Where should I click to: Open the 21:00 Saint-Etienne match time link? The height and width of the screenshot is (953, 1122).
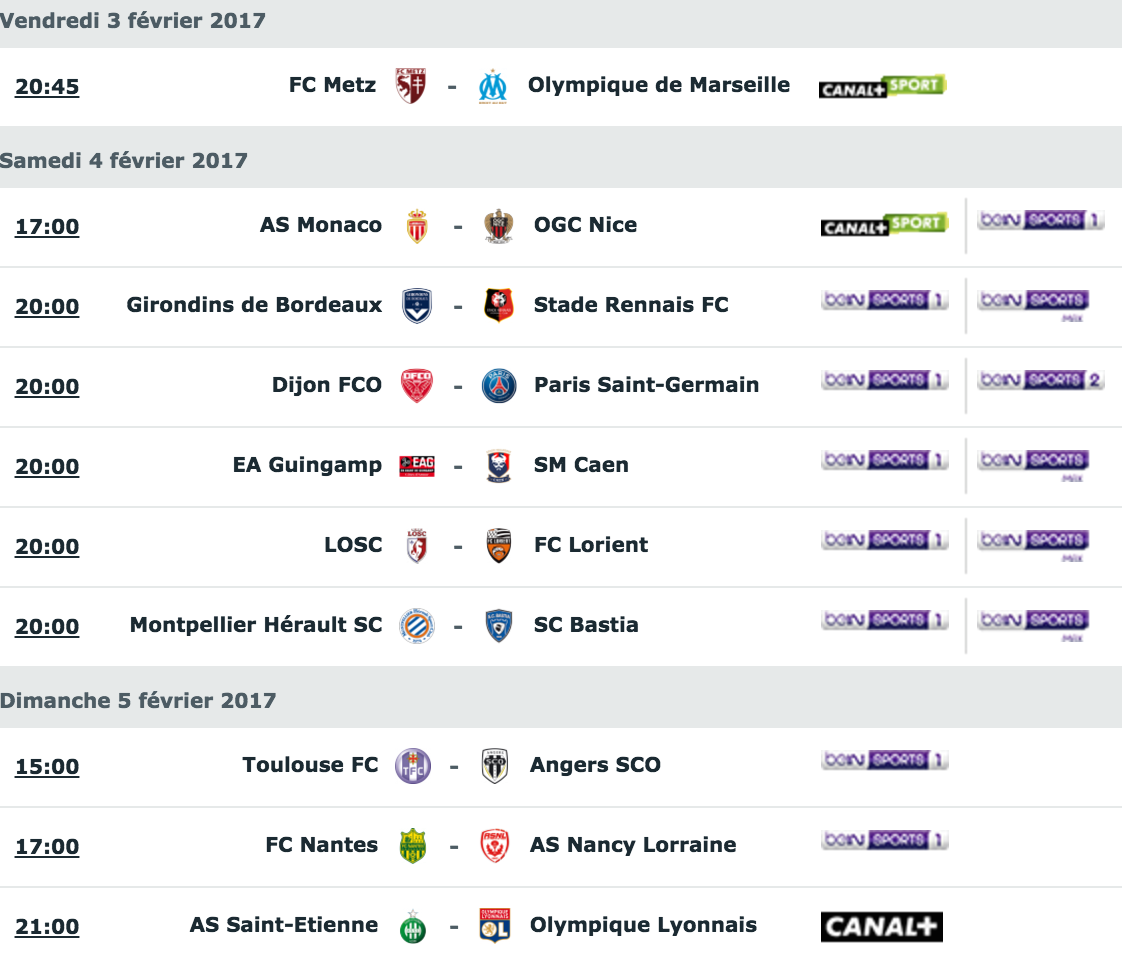(x=47, y=927)
